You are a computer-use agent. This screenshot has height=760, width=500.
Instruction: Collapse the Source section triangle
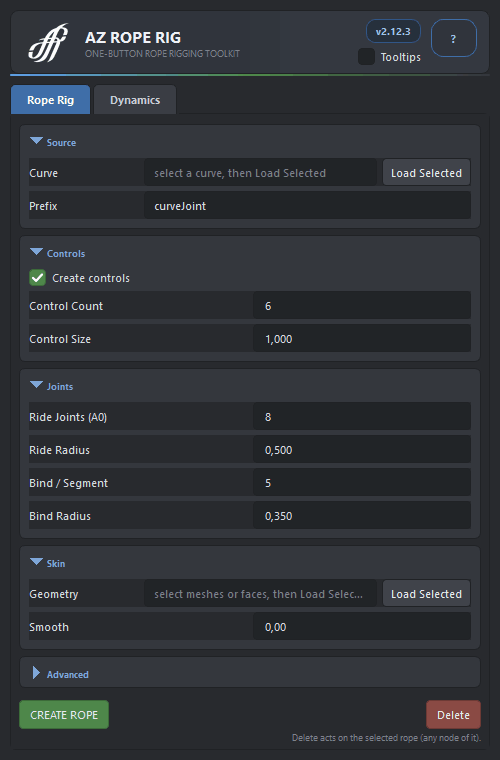(x=36, y=141)
